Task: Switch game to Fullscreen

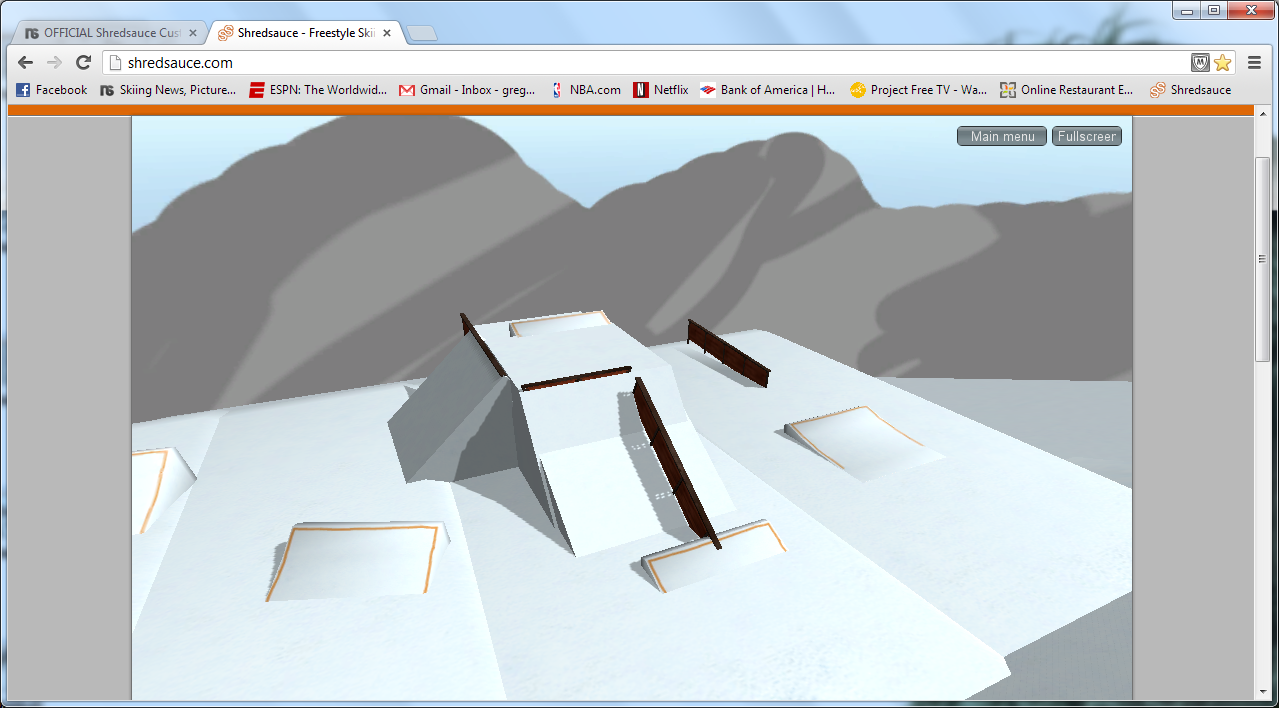Action: [1086, 136]
